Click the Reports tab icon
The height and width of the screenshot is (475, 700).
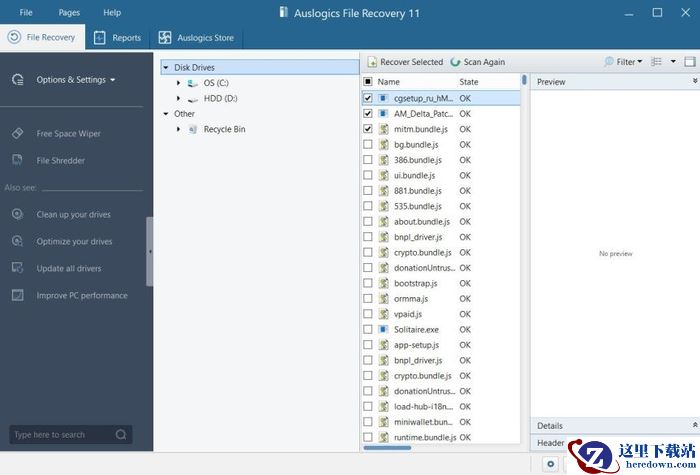click(100, 38)
